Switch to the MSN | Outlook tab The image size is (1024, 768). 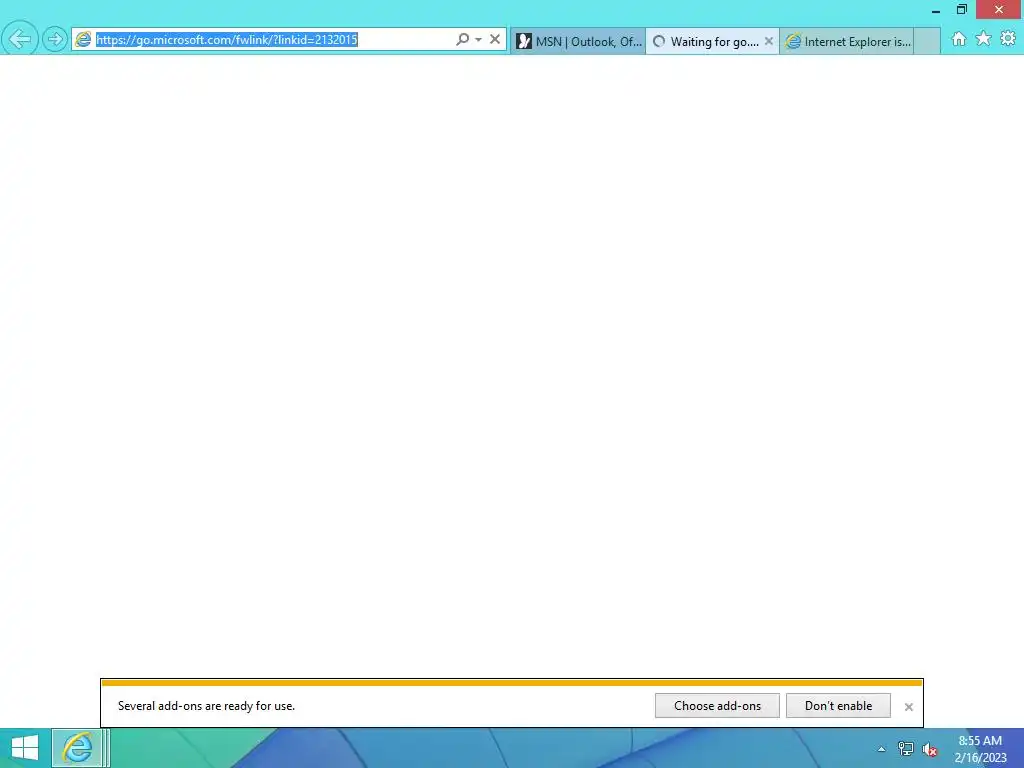pos(579,42)
